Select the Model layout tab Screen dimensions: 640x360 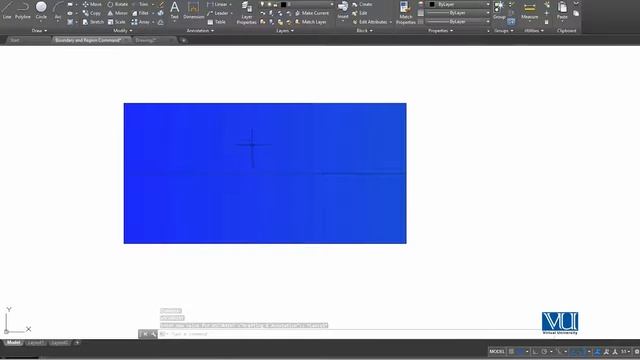(13, 342)
